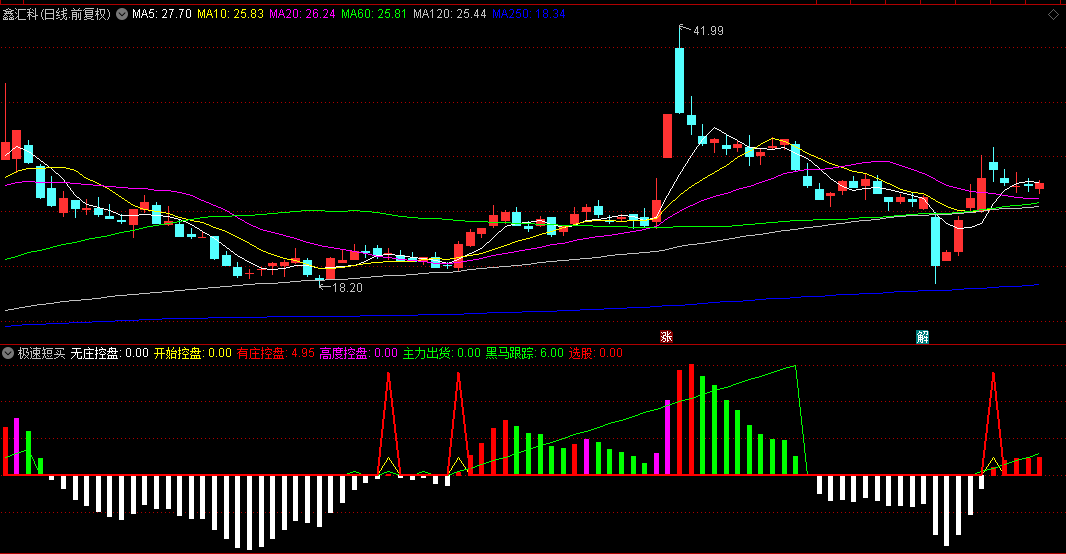Click the MA60: 25.81 label
Image resolution: width=1066 pixels, height=554 pixels.
(x=375, y=14)
